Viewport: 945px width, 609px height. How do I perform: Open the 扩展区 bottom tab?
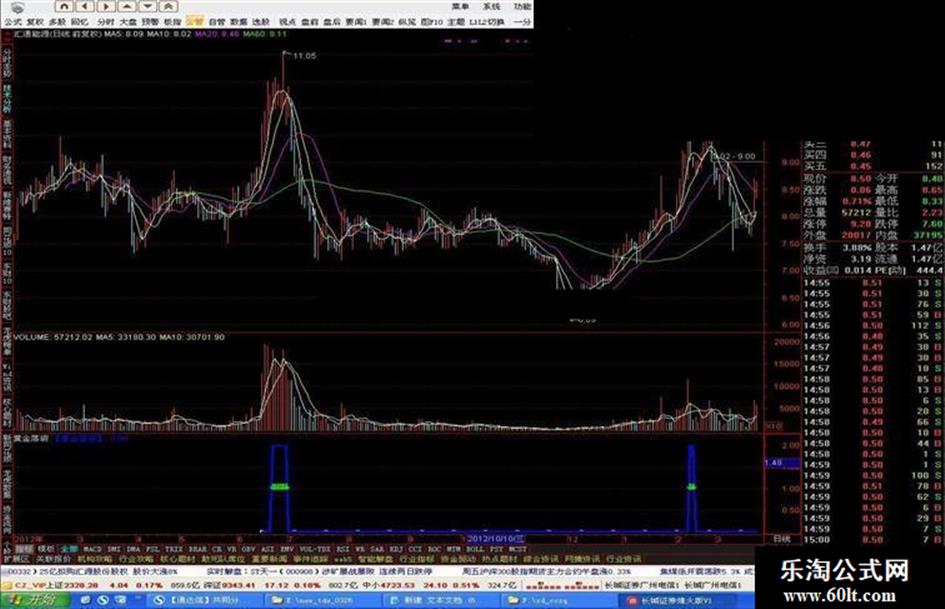coord(17,559)
